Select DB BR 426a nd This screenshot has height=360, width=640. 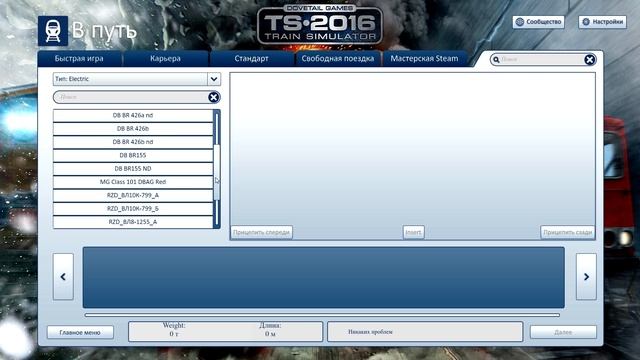(133, 116)
